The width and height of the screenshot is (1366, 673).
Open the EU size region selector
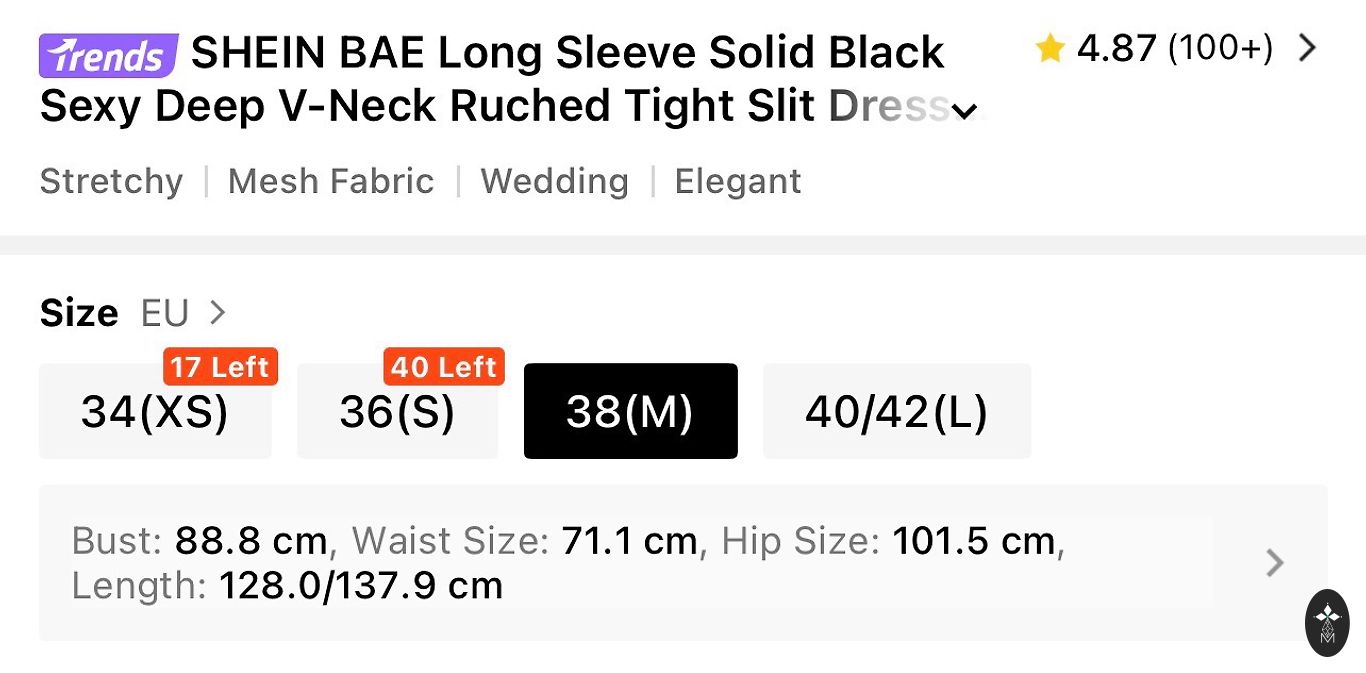pyautogui.click(x=183, y=313)
